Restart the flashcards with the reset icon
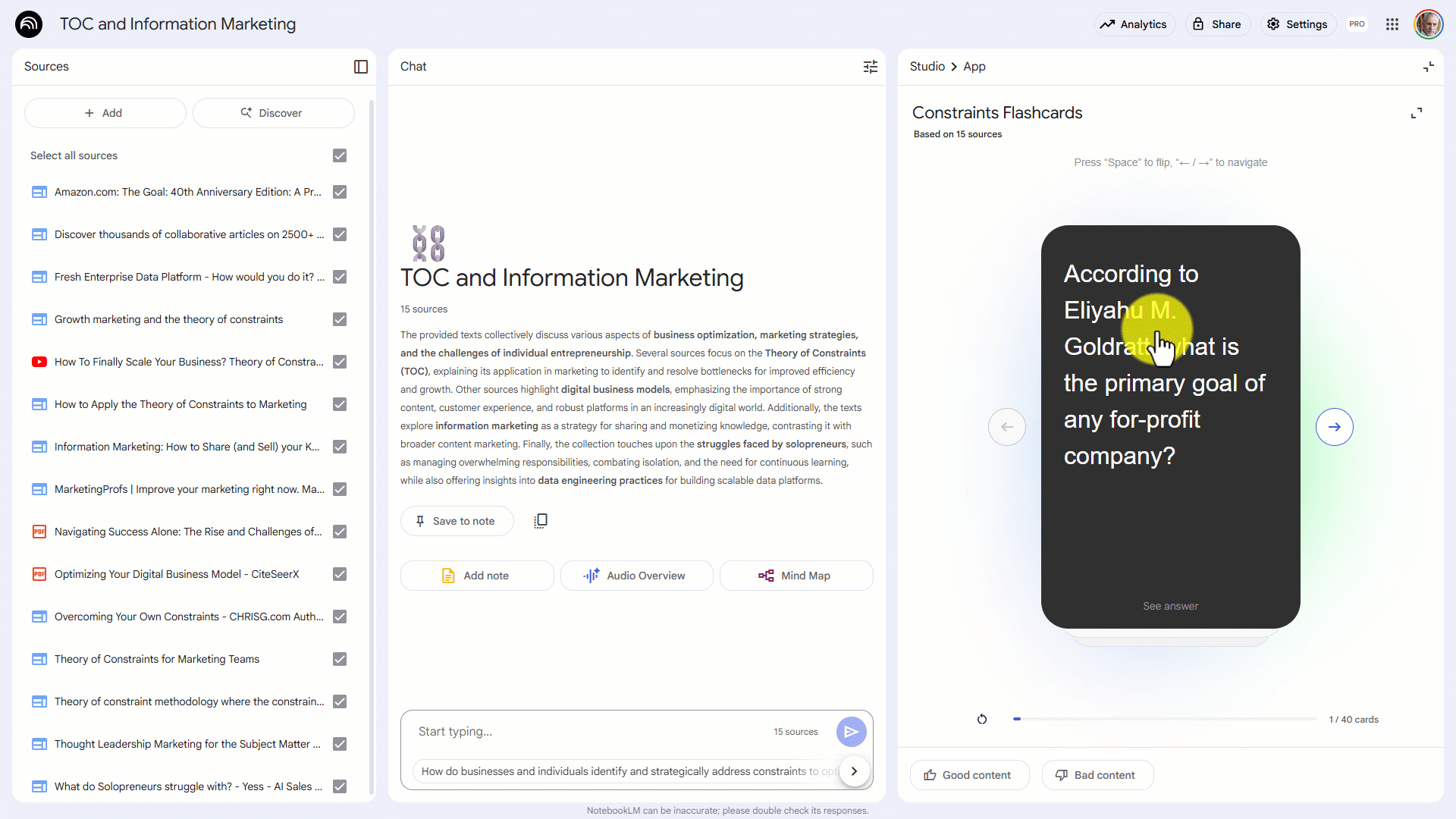1456x819 pixels. pos(982,719)
